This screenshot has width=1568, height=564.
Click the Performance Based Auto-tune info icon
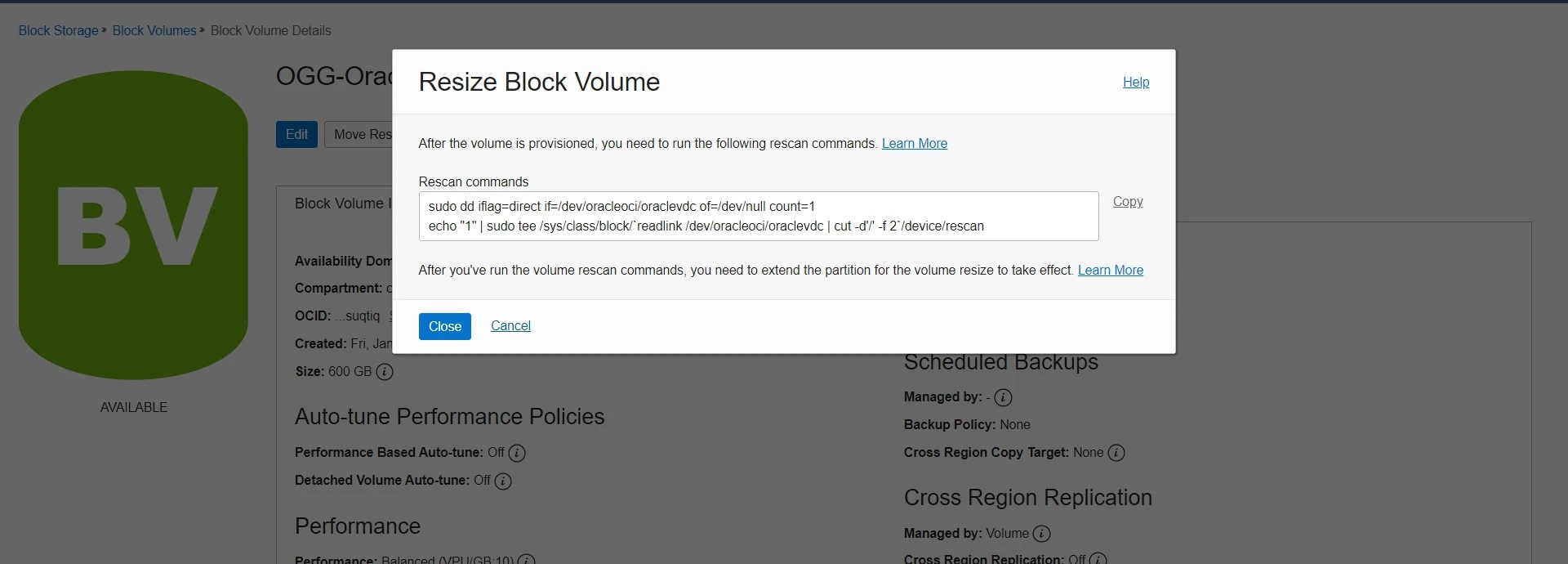(517, 453)
